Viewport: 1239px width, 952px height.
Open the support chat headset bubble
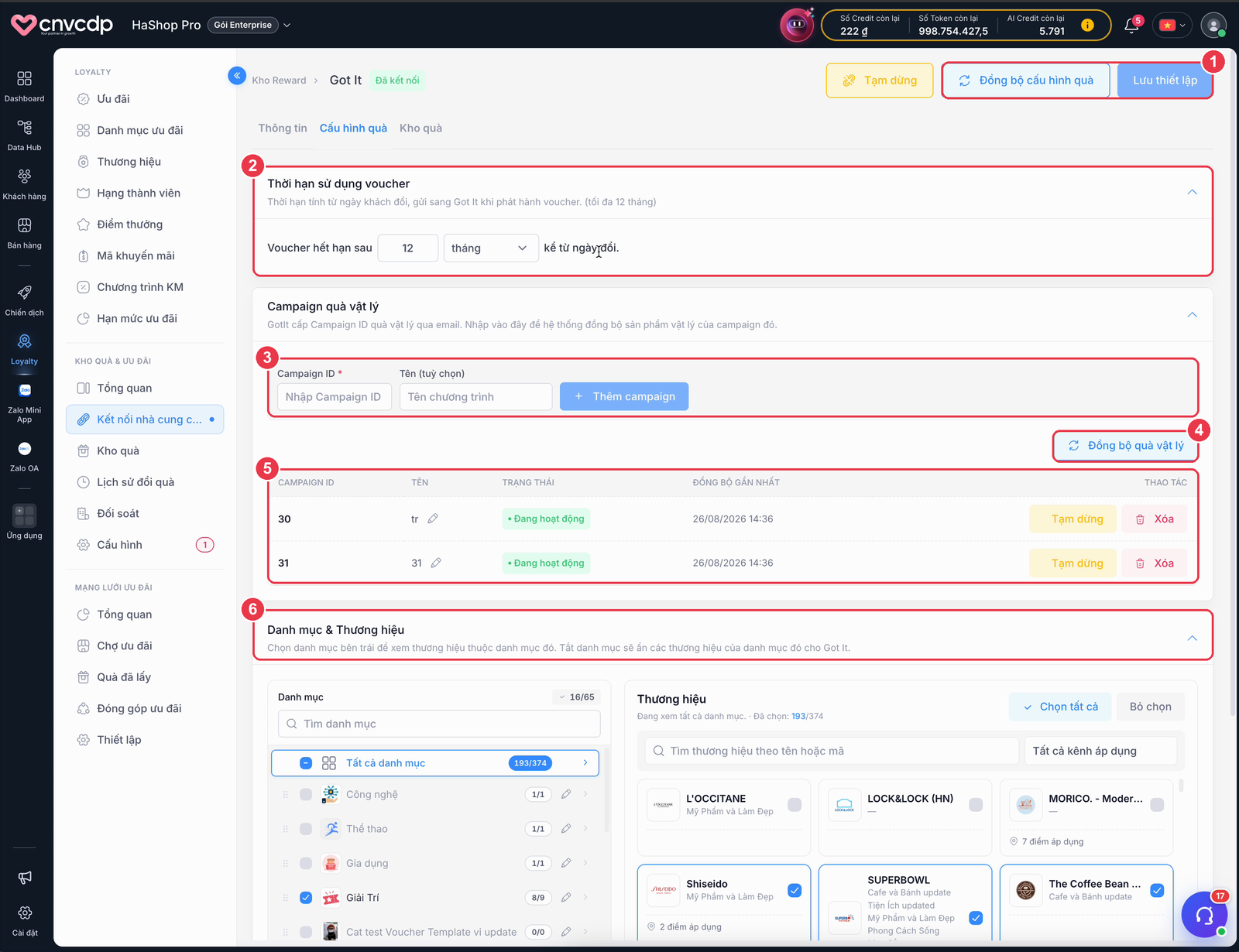pyautogui.click(x=1204, y=915)
